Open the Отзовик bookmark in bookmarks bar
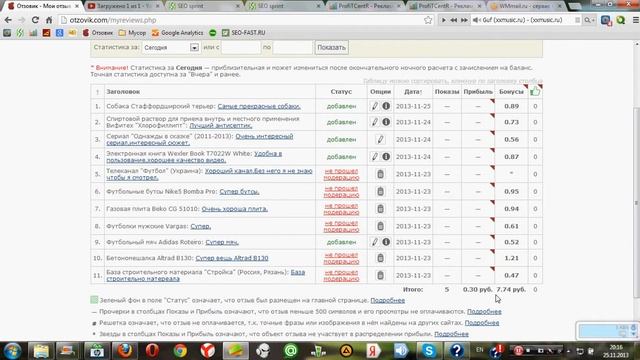 (98, 33)
